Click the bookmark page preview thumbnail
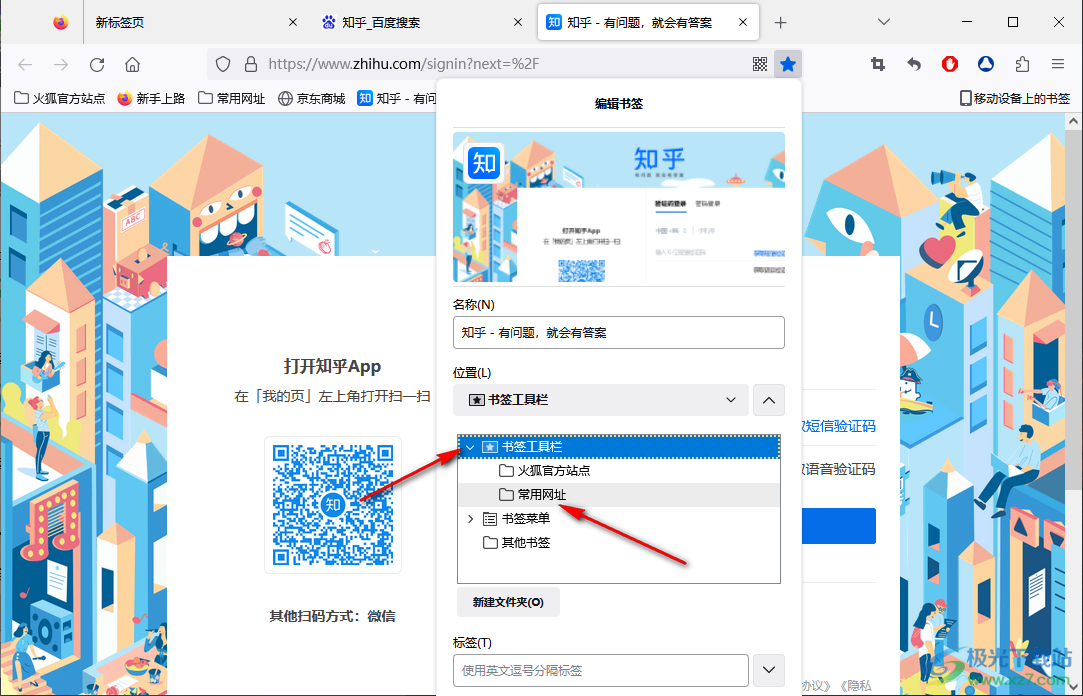This screenshot has height=696, width=1083. coord(619,207)
